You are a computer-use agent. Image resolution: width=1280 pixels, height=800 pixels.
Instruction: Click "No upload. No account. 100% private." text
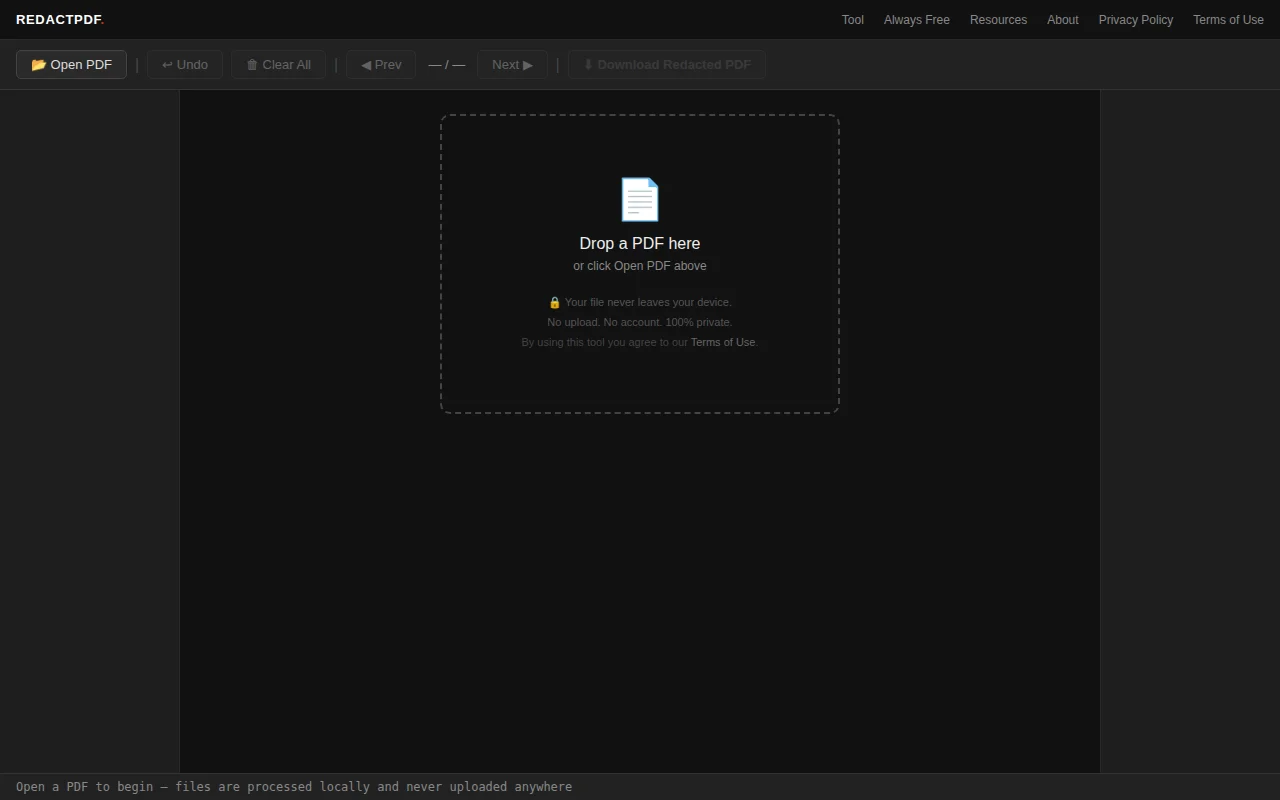[640, 322]
